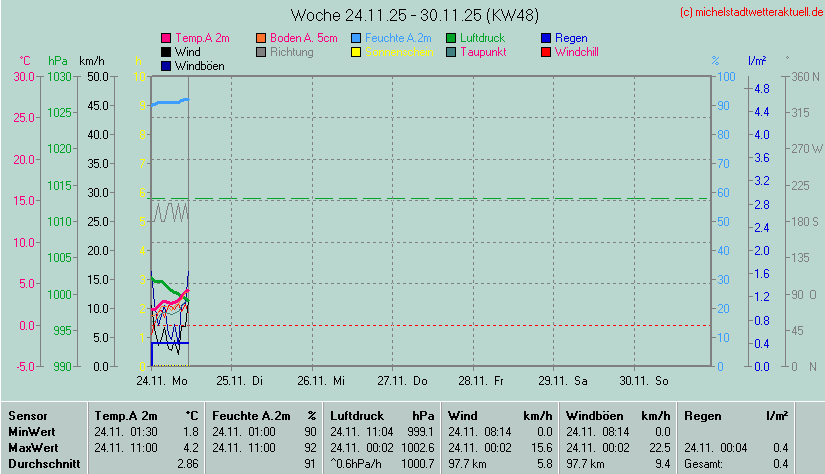Click the pink Temp.A 2m legend swatch
The height and width of the screenshot is (474, 825).
(166, 38)
